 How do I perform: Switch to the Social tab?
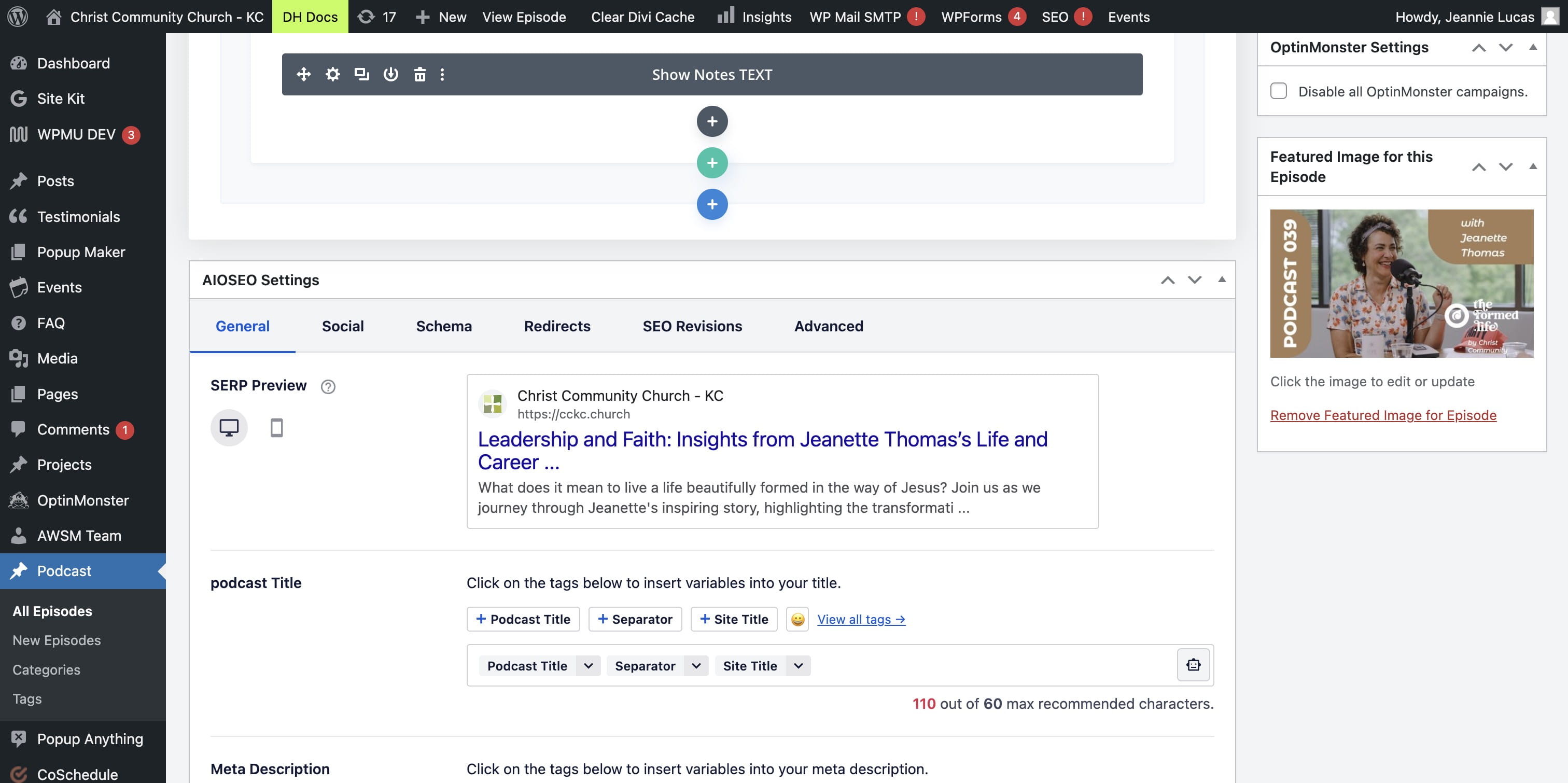[x=343, y=326]
